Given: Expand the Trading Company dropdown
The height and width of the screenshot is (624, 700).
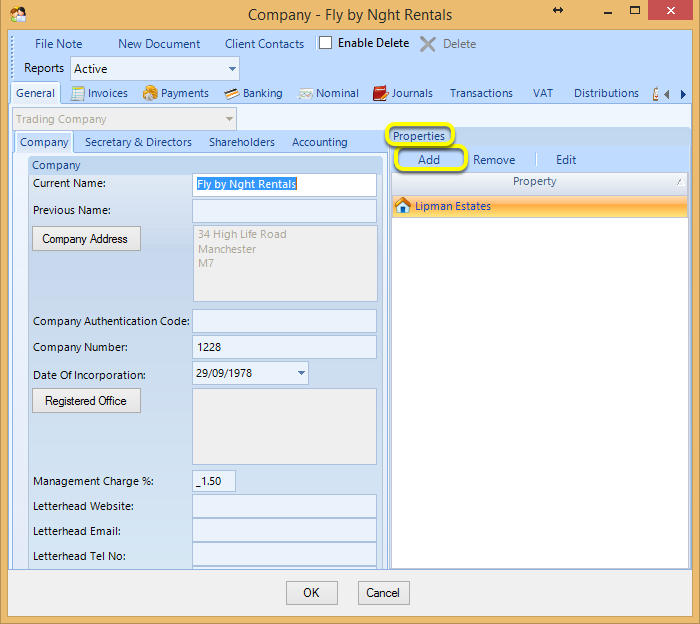Looking at the screenshot, I should click(x=229, y=119).
